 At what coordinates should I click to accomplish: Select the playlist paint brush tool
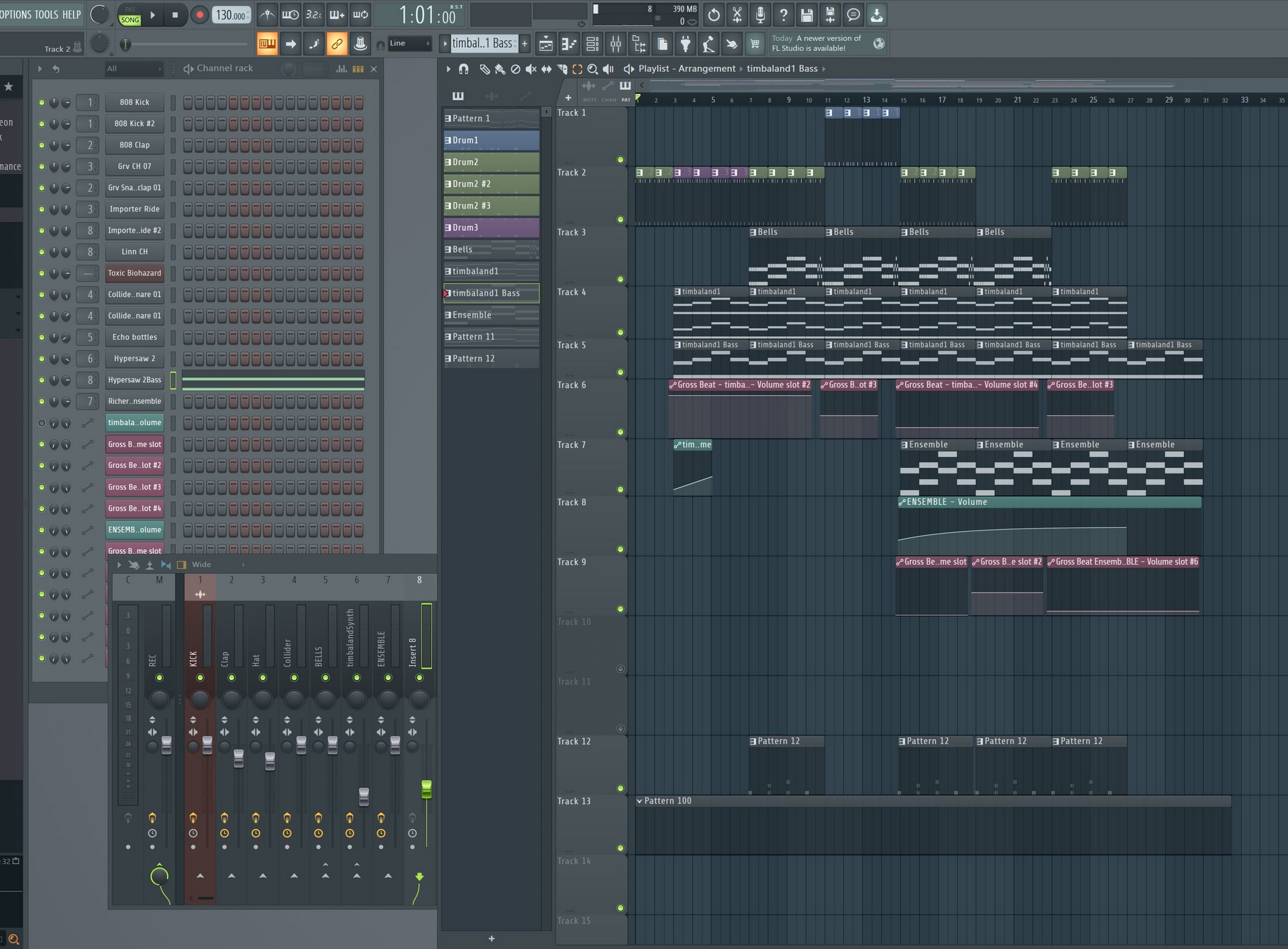coord(500,69)
